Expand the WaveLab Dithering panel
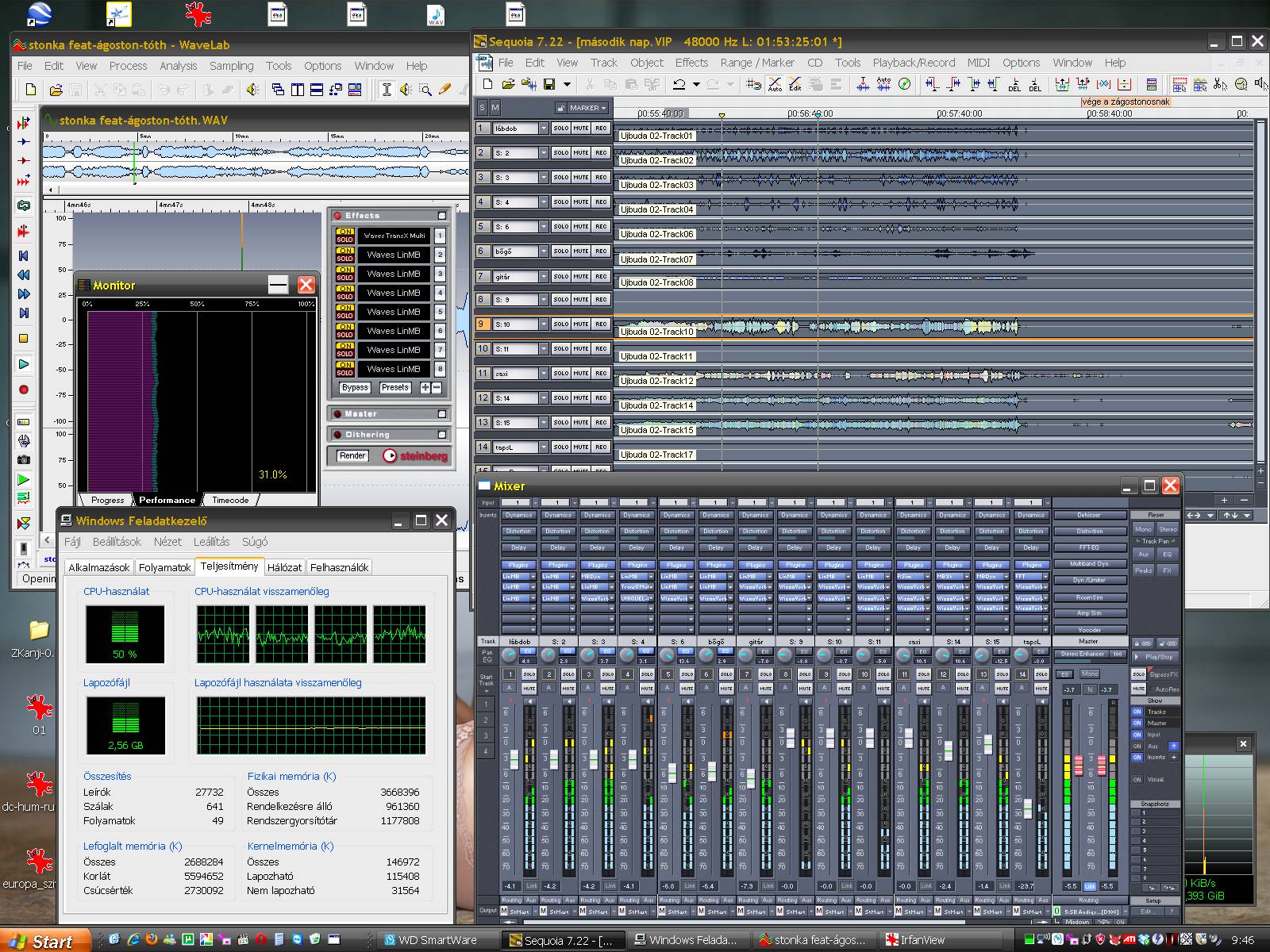This screenshot has width=1270, height=952. 442,435
